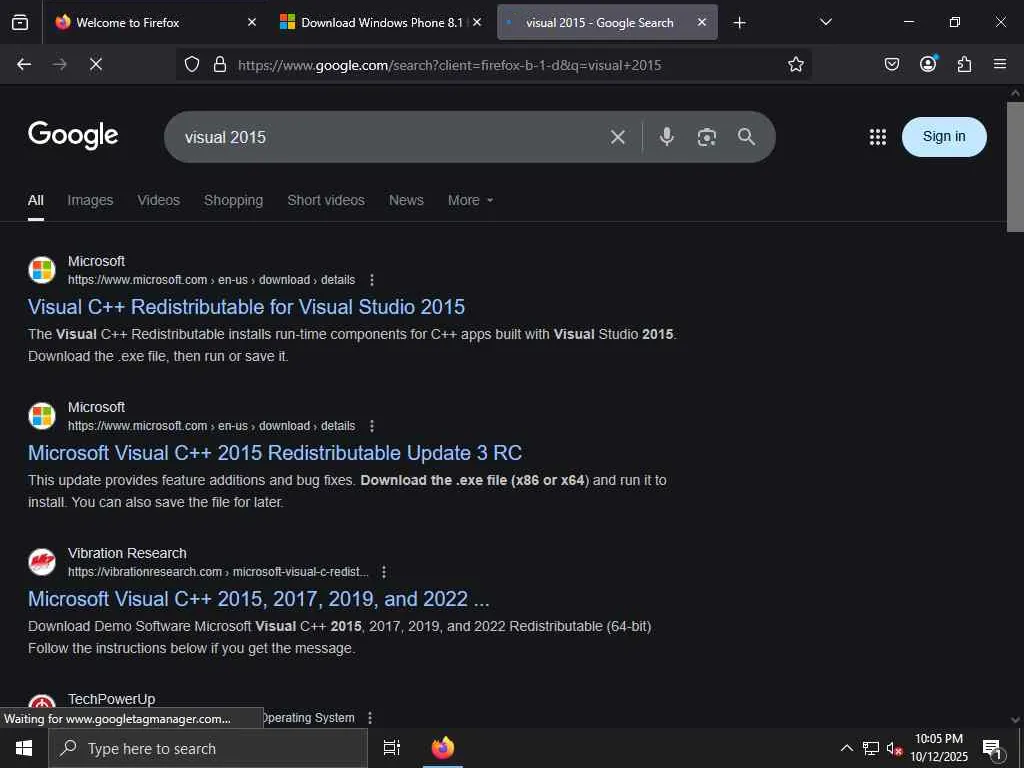Open Google apps grid
This screenshot has height=768, width=1024.
878,136
